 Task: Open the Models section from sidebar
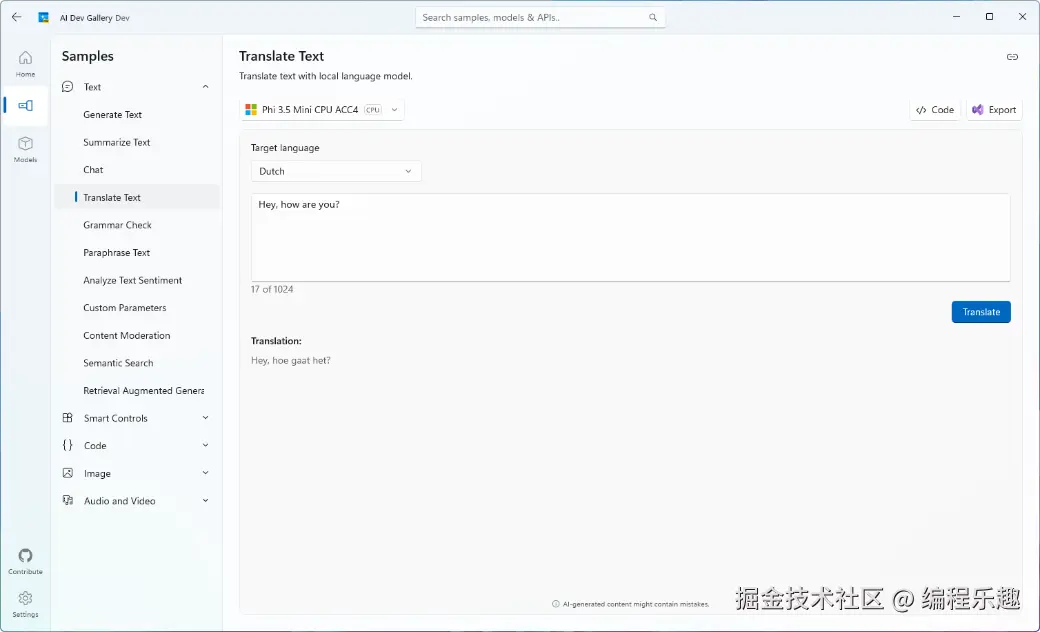click(x=25, y=146)
